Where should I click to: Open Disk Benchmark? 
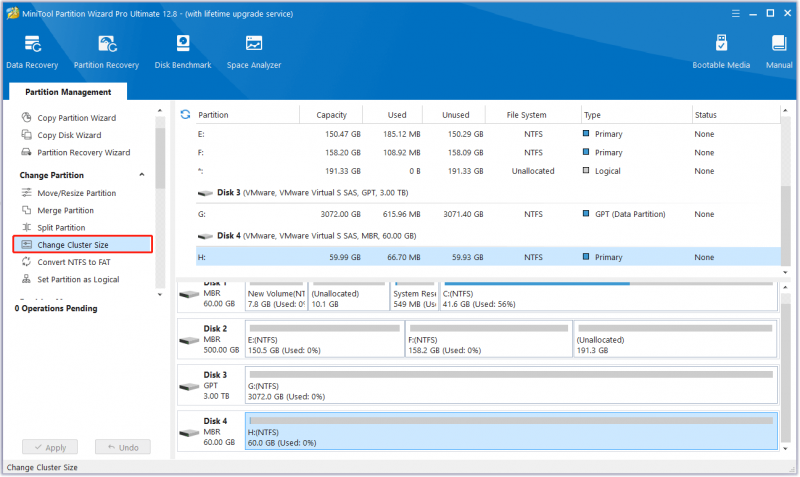(x=183, y=51)
